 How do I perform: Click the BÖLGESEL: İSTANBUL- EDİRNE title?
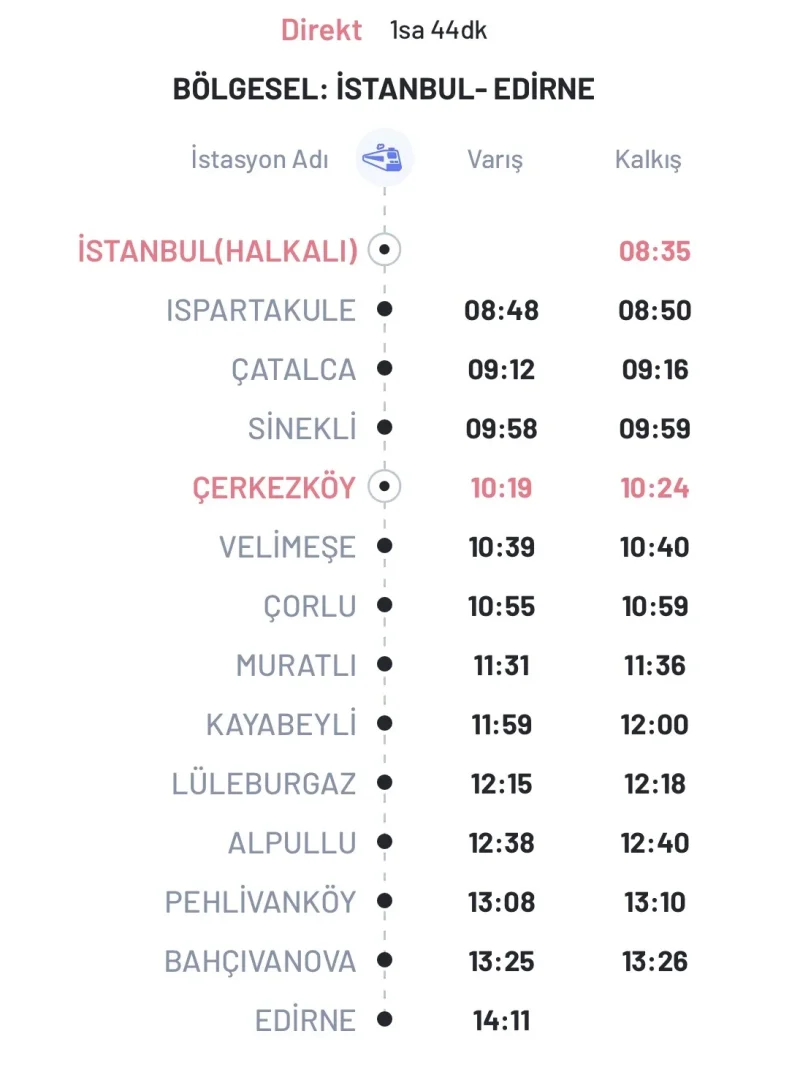(383, 89)
